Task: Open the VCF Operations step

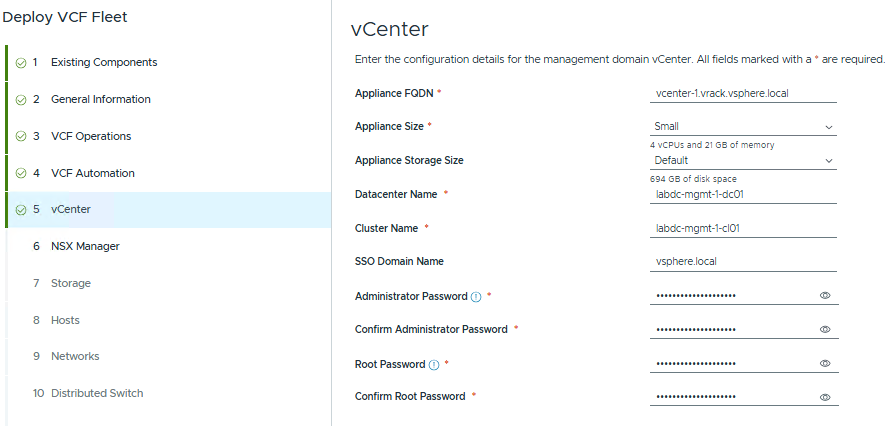Action: pyautogui.click(x=90, y=137)
